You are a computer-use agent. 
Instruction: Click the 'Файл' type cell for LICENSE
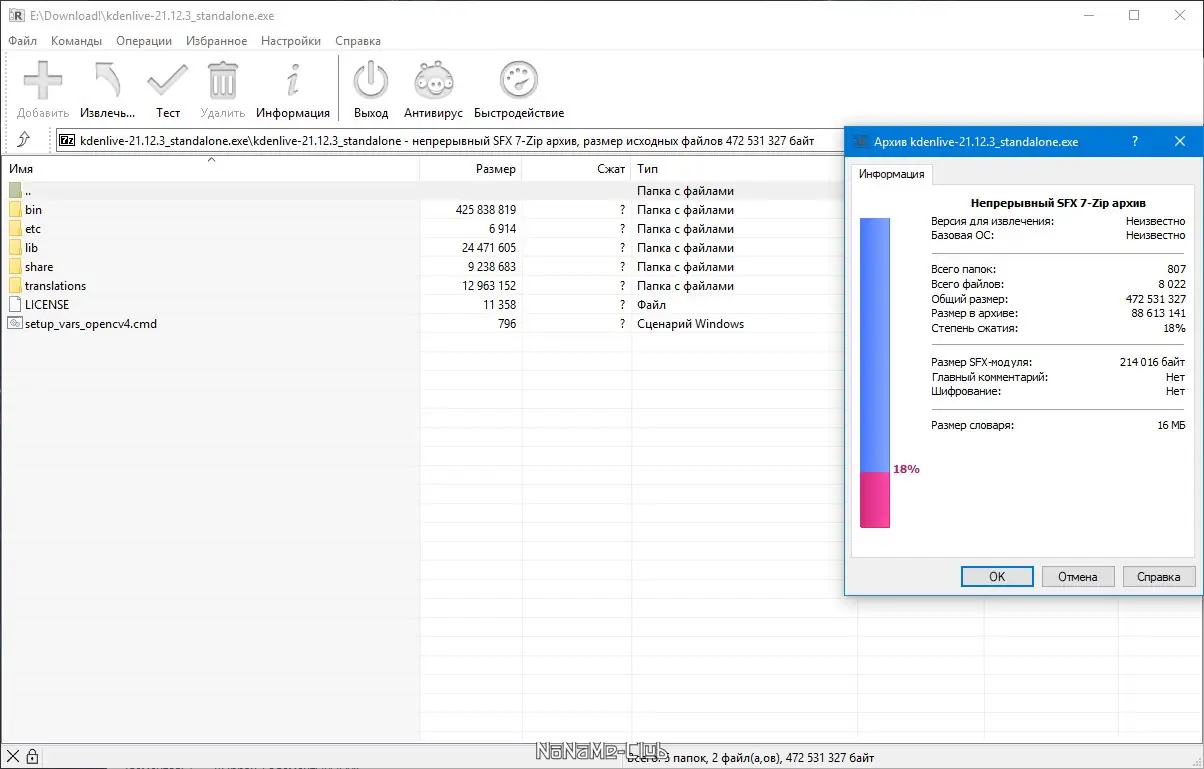[652, 305]
